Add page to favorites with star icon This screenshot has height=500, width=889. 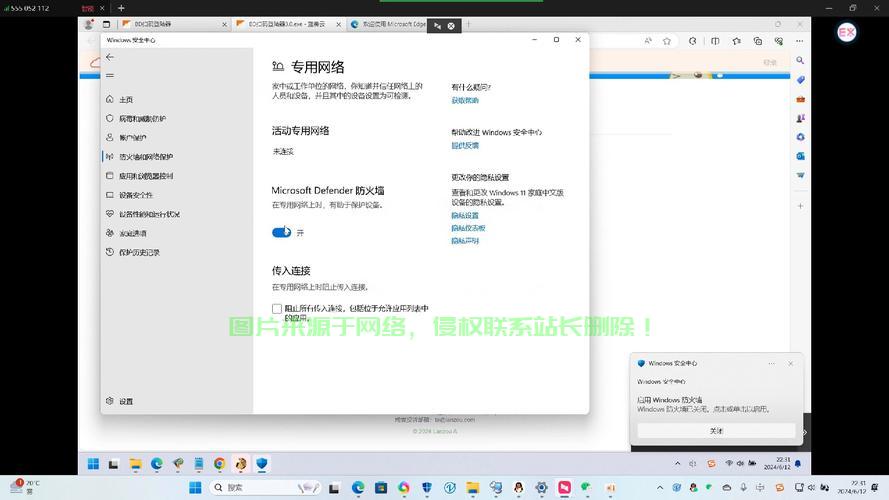[667, 41]
